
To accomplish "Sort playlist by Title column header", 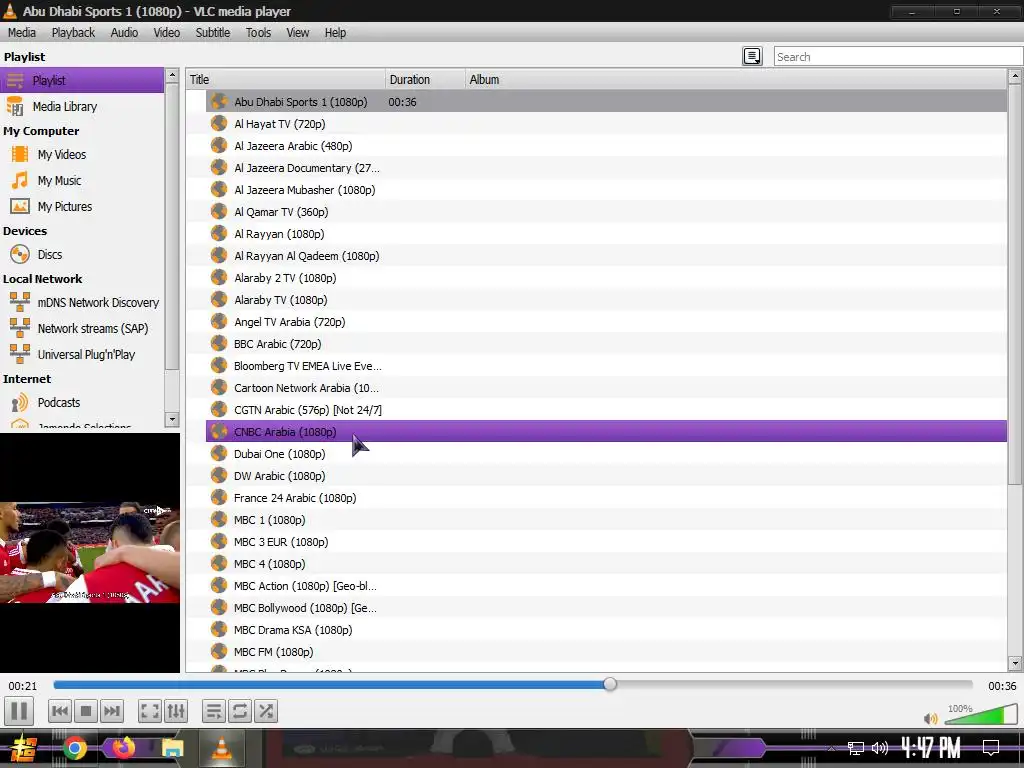I will (285, 80).
